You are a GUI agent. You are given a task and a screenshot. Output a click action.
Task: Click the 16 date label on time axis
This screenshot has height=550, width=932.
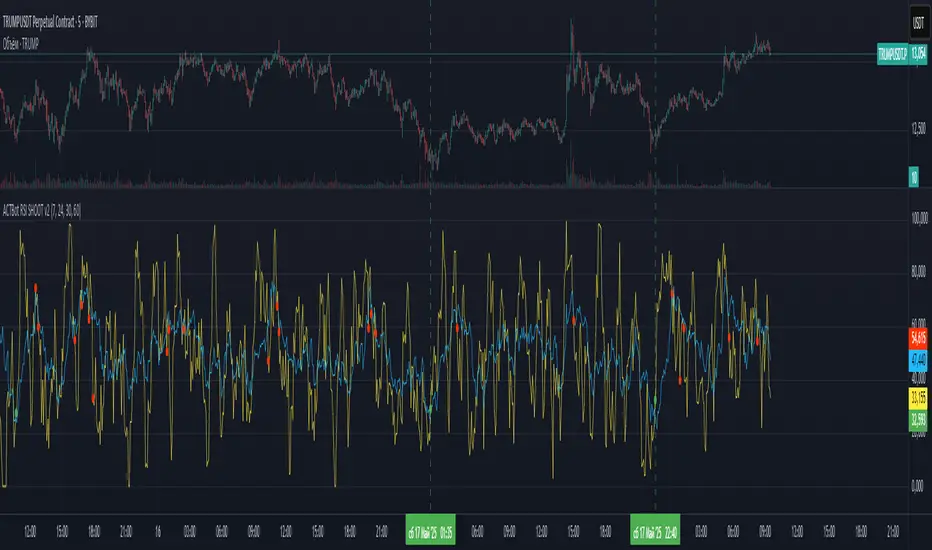[158, 531]
